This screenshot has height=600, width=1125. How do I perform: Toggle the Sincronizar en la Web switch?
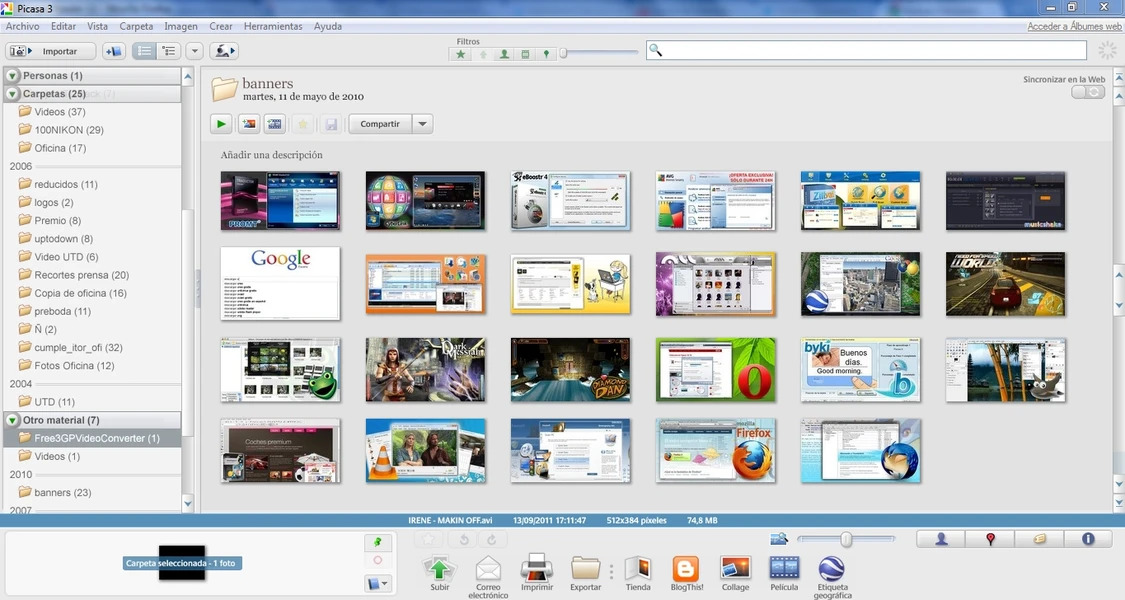1088,92
